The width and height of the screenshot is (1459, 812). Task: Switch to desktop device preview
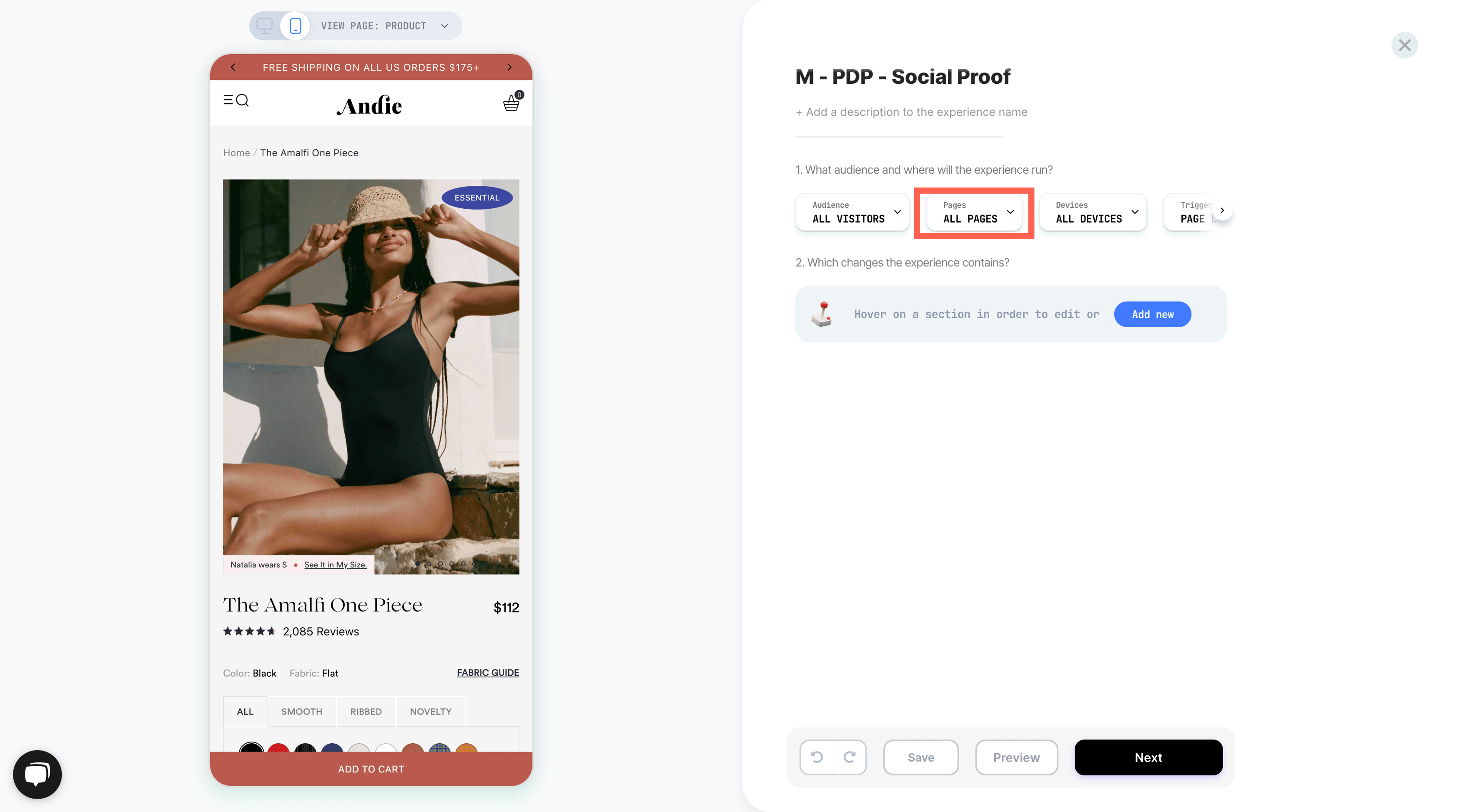(x=265, y=25)
